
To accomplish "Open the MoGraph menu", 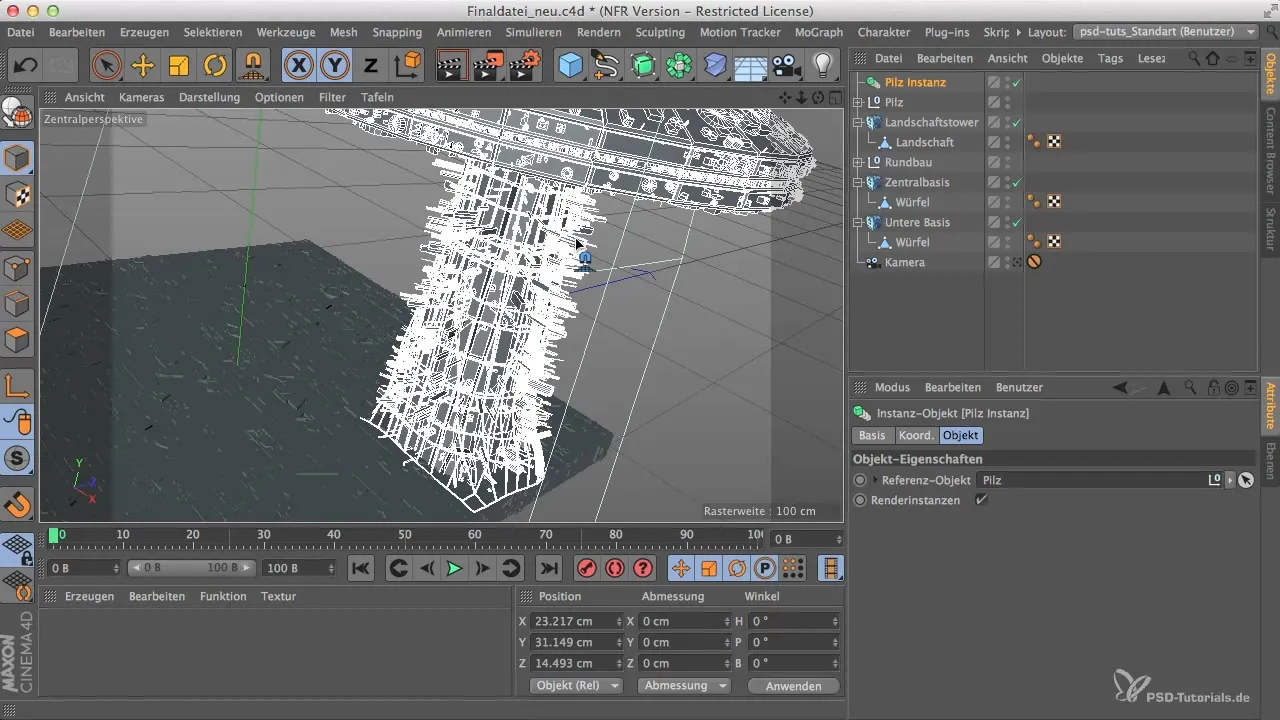I will 818,32.
